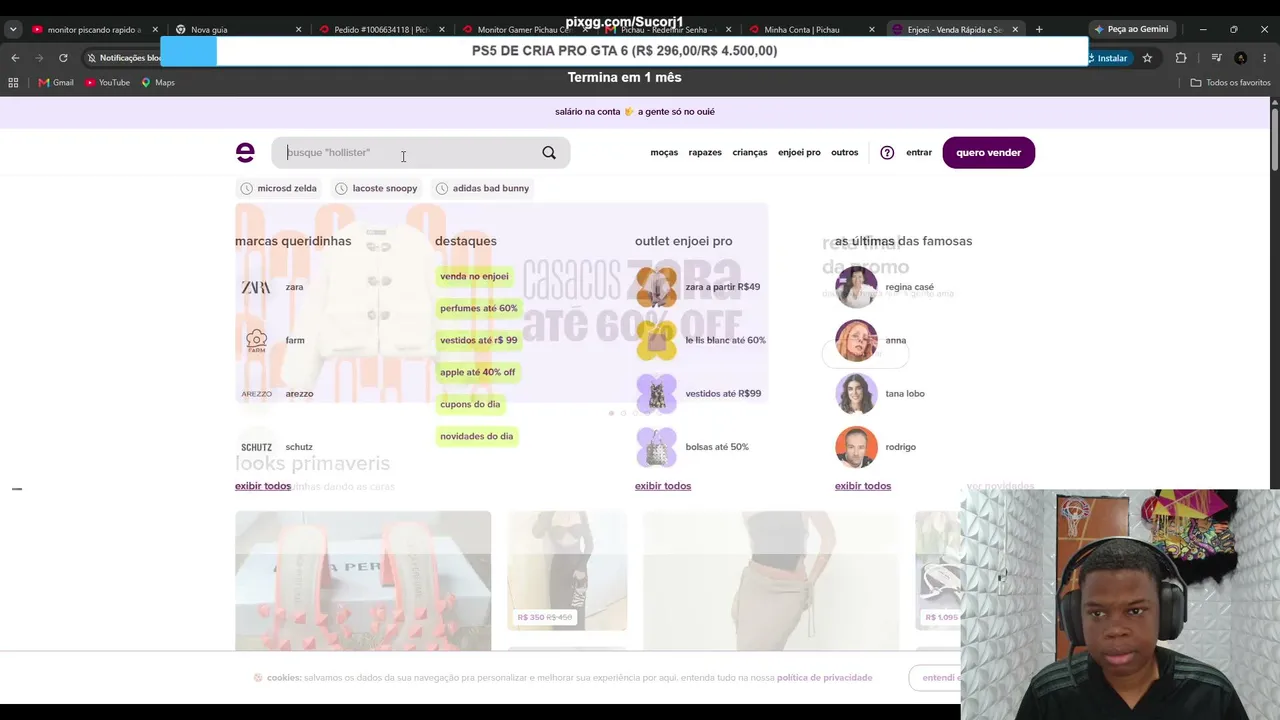1280x720 pixels.
Task: Select recent search 'microsd zelda'
Action: tap(278, 188)
